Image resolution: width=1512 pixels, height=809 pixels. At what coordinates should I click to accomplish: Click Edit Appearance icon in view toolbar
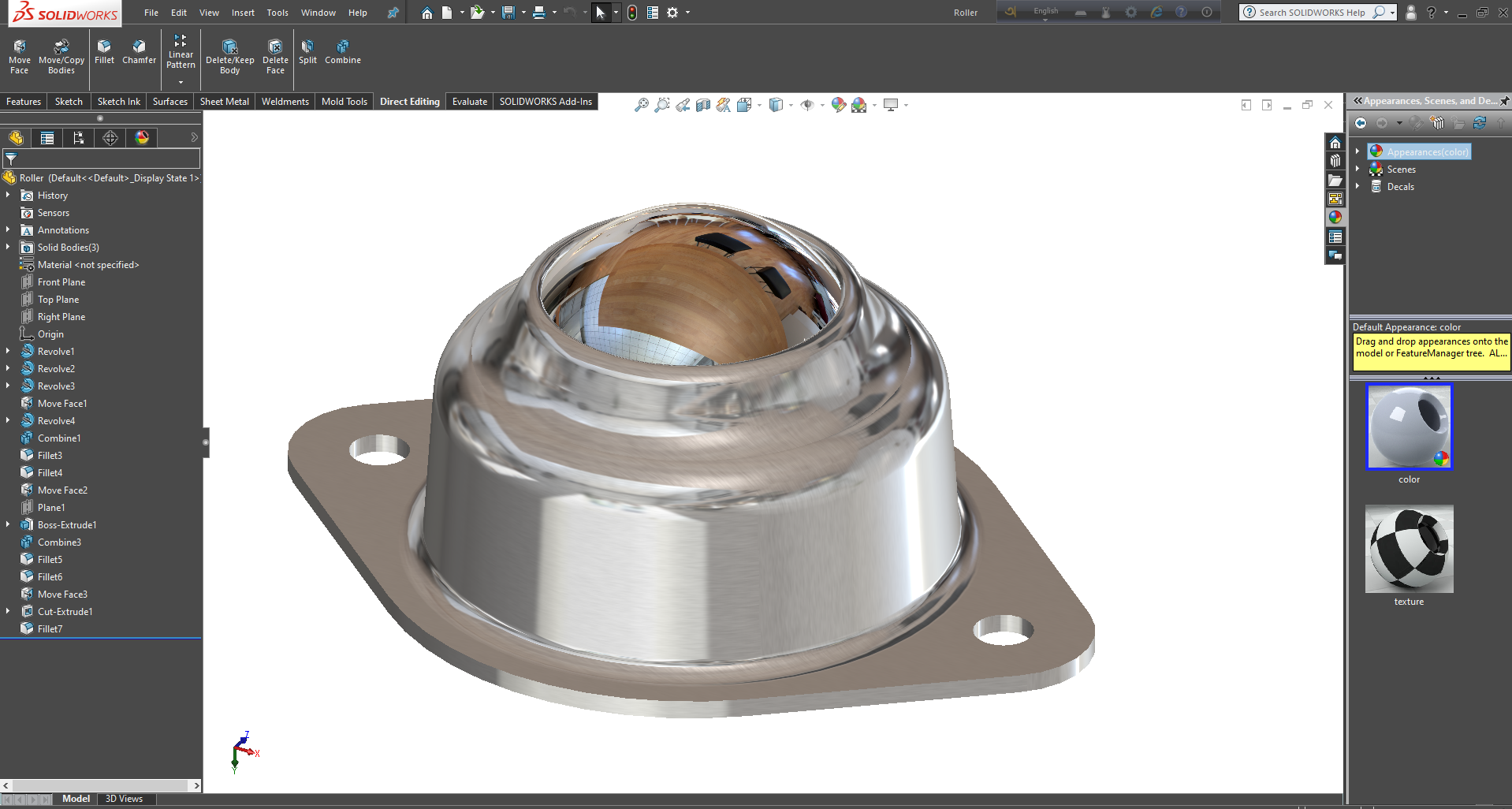838,105
